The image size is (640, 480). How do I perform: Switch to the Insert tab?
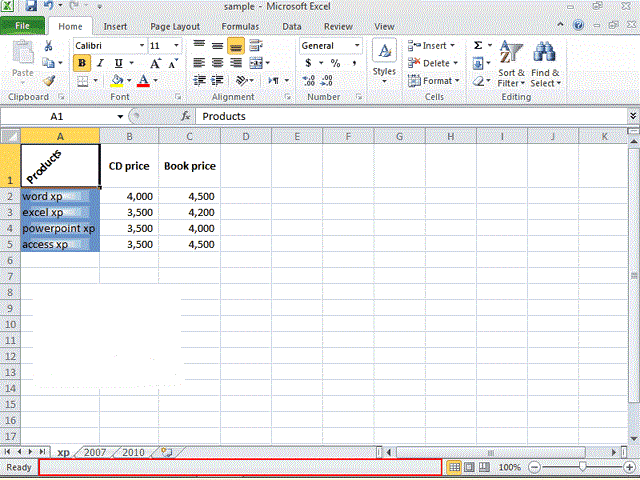115,27
